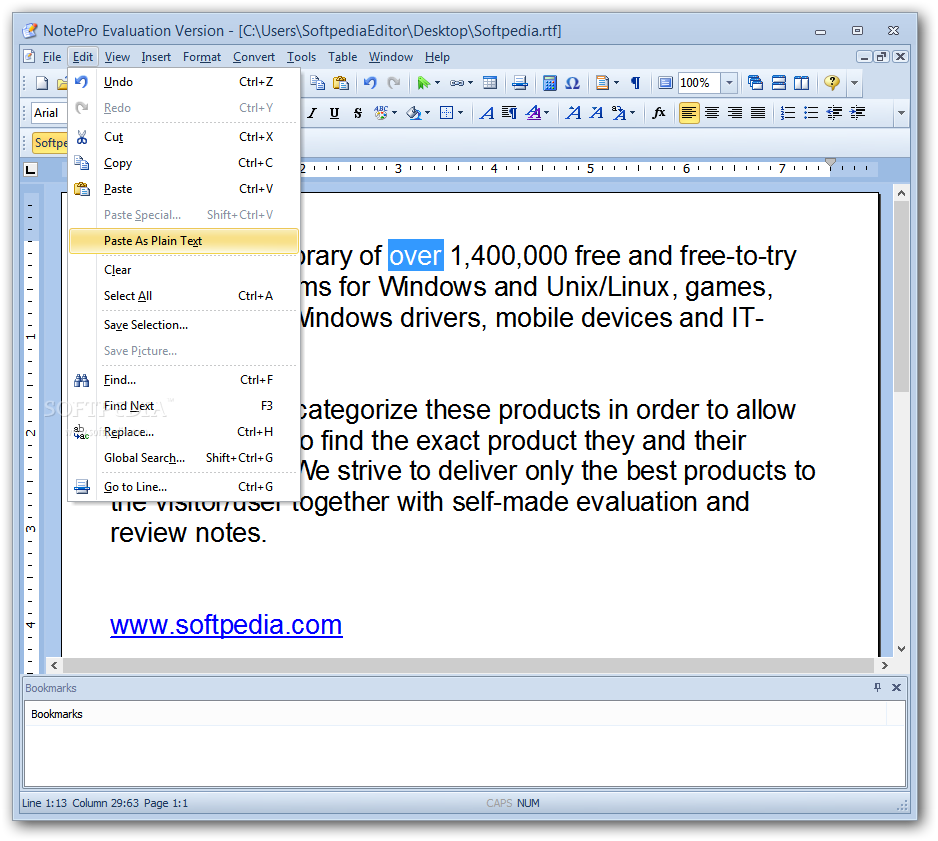Cascade windows icon in toolbar
The image size is (938, 841).
(756, 83)
